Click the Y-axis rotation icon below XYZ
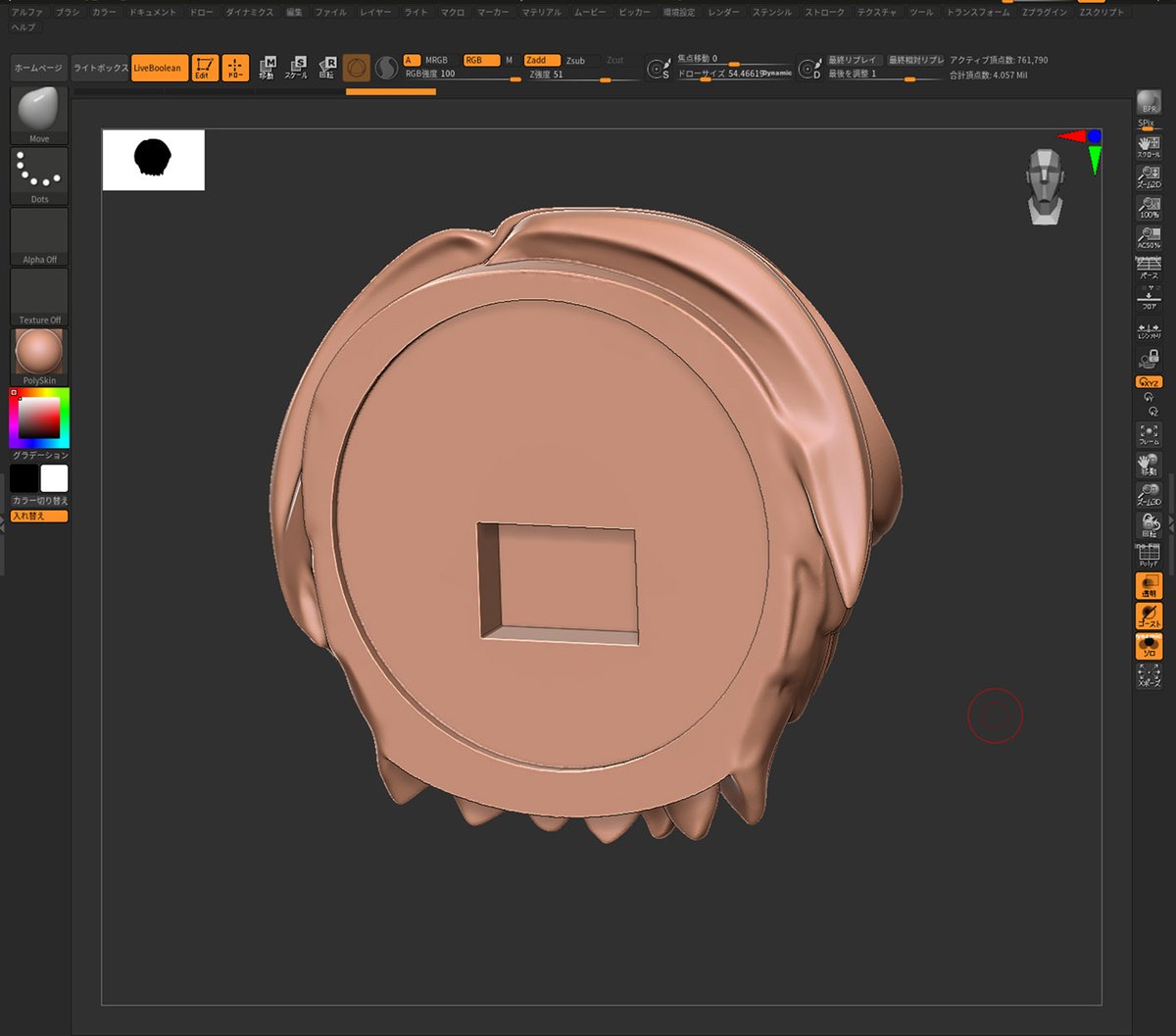 click(x=1149, y=398)
